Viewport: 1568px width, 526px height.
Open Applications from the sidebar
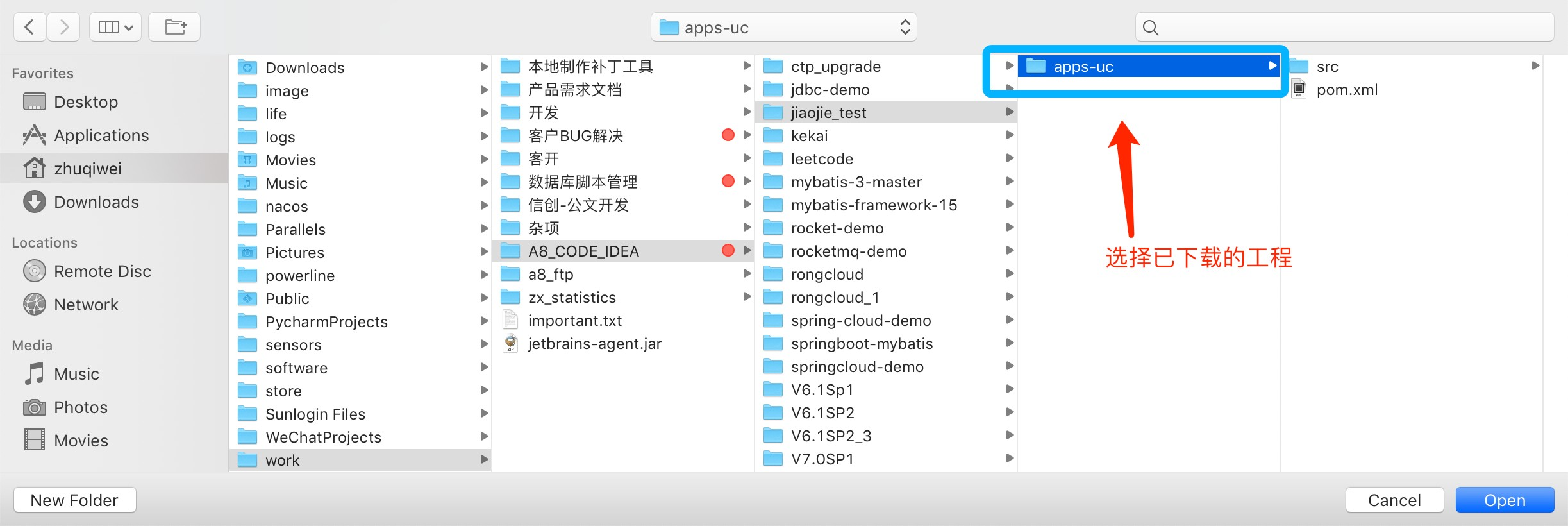101,135
